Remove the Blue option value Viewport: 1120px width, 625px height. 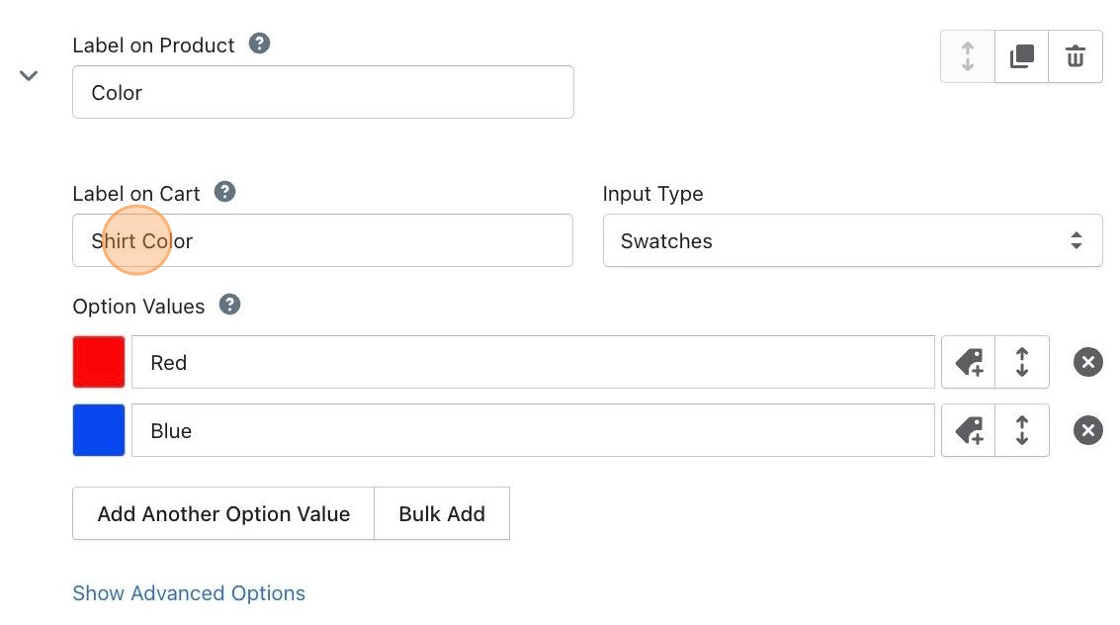pyautogui.click(x=1087, y=430)
